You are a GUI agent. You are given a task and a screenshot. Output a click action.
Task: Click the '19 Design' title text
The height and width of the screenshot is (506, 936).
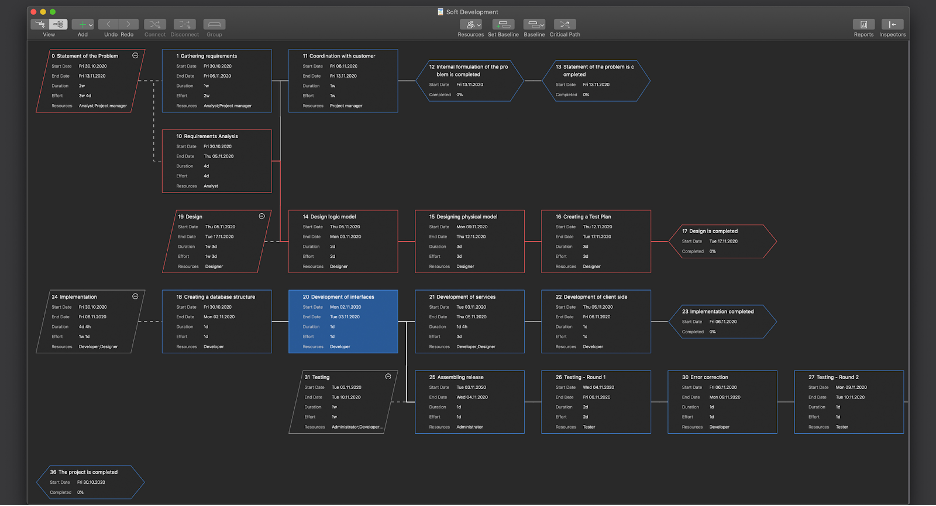click(x=190, y=217)
